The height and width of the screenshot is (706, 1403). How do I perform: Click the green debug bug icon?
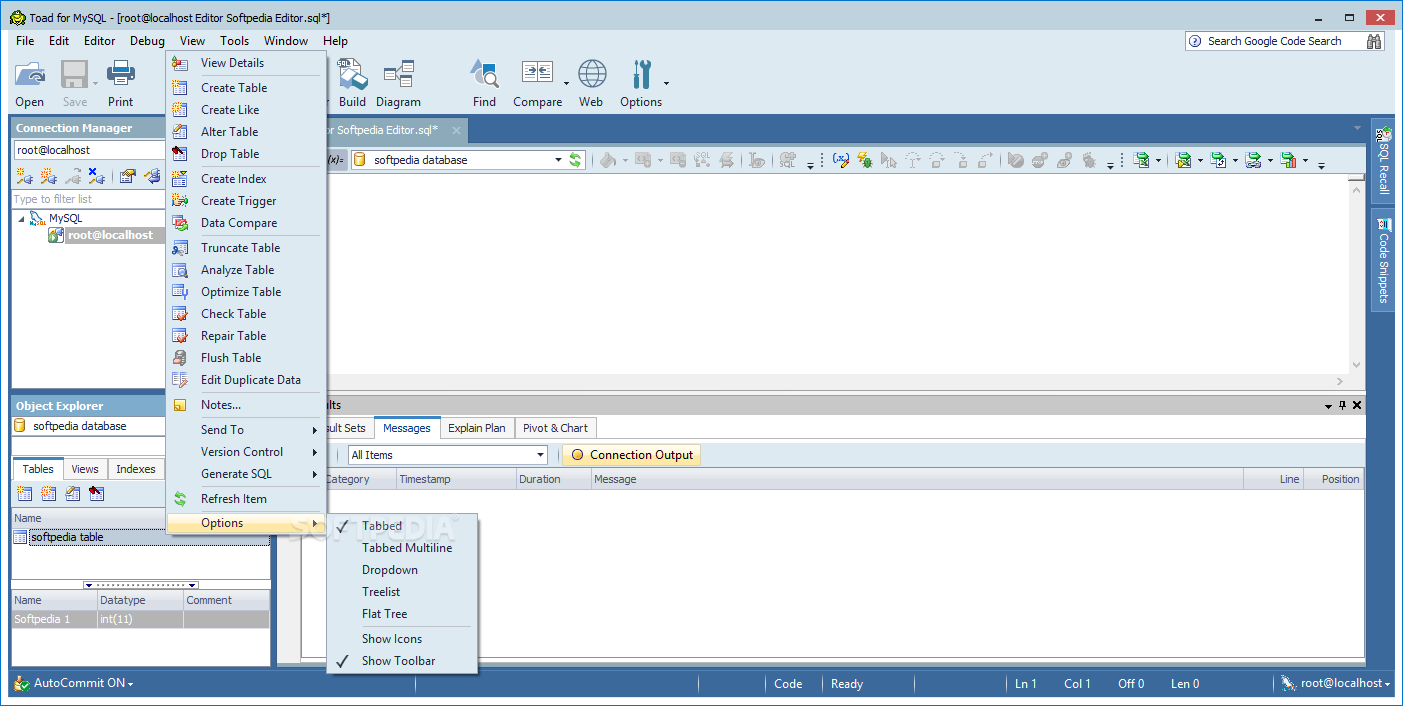tap(865, 160)
